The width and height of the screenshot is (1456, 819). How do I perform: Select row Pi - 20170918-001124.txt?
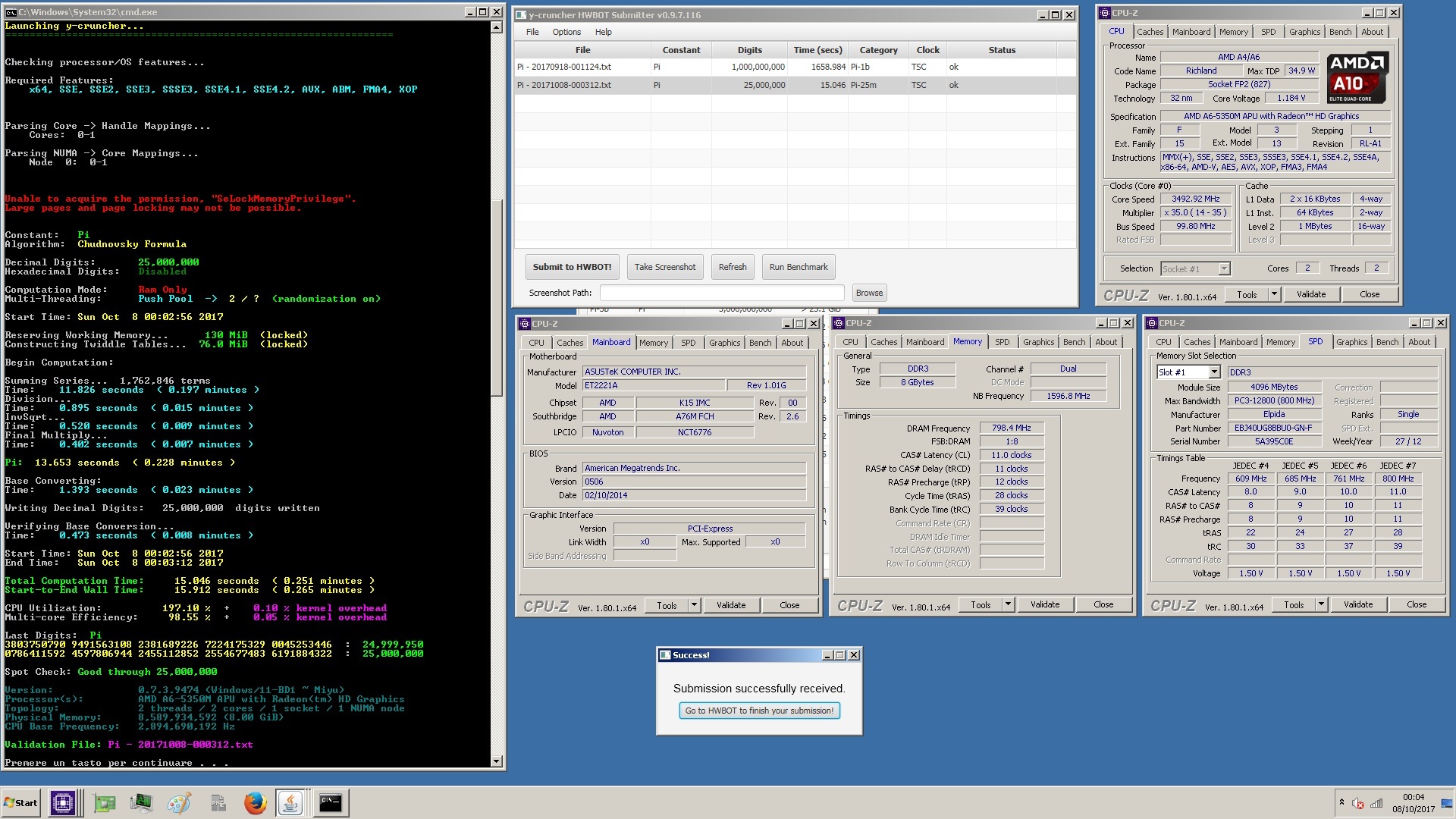coord(795,67)
